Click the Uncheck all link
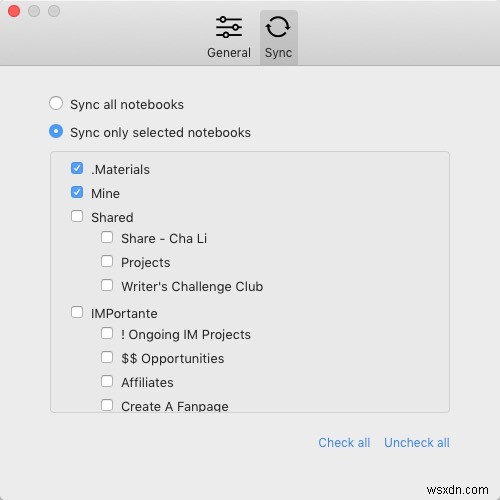 pos(417,443)
